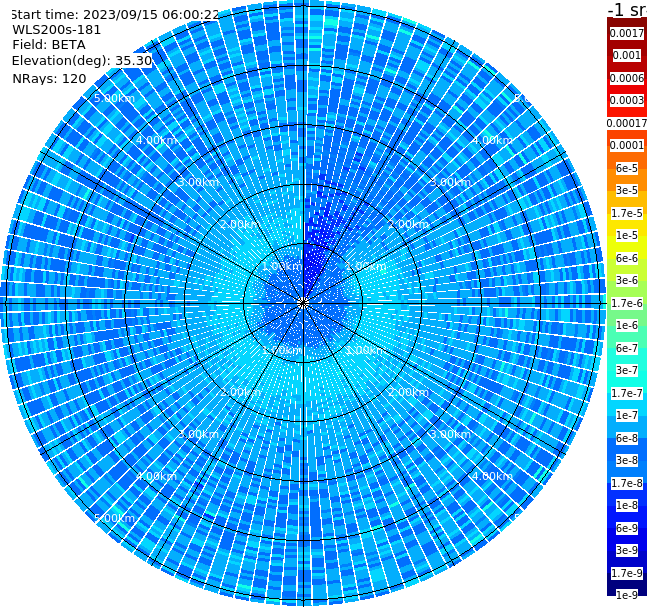Viewport: 647px width, 607px height.
Task: Click the 6e-8 colorbar value
Action: [627, 438]
